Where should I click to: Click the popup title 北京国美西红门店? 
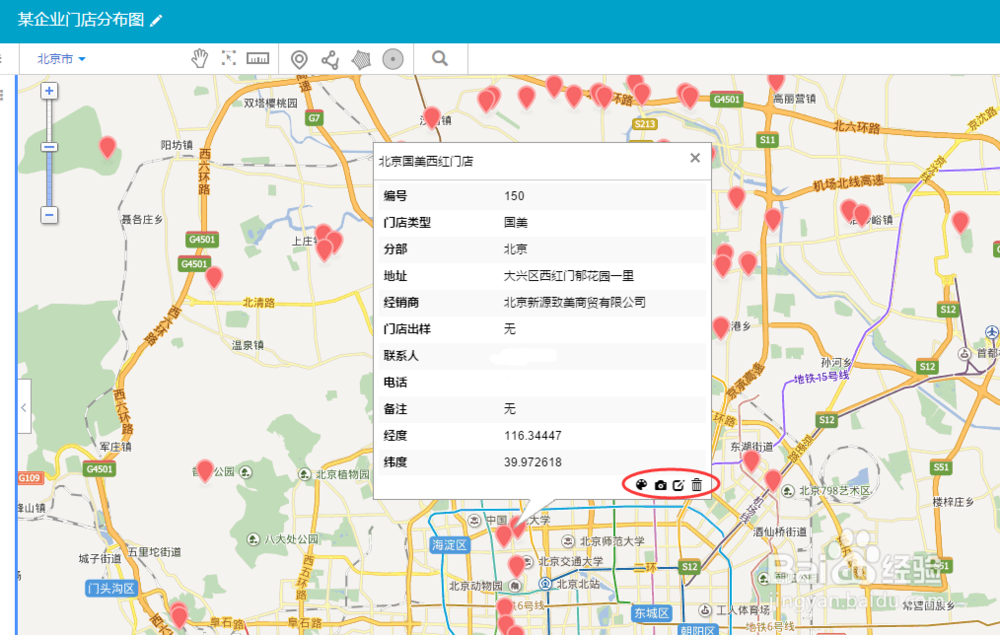coord(426,161)
